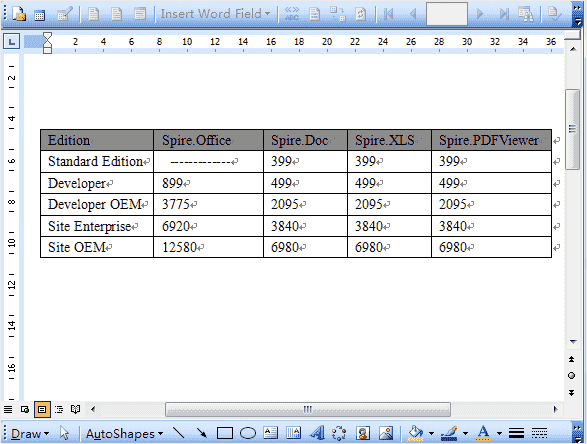Click the Line Style button
Image resolution: width=587 pixels, height=444 pixels.
pos(516,433)
